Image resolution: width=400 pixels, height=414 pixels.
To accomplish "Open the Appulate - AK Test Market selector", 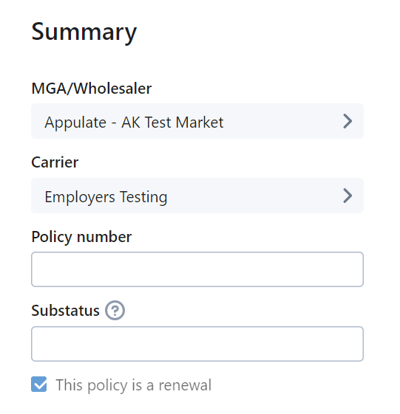I will pos(197,121).
